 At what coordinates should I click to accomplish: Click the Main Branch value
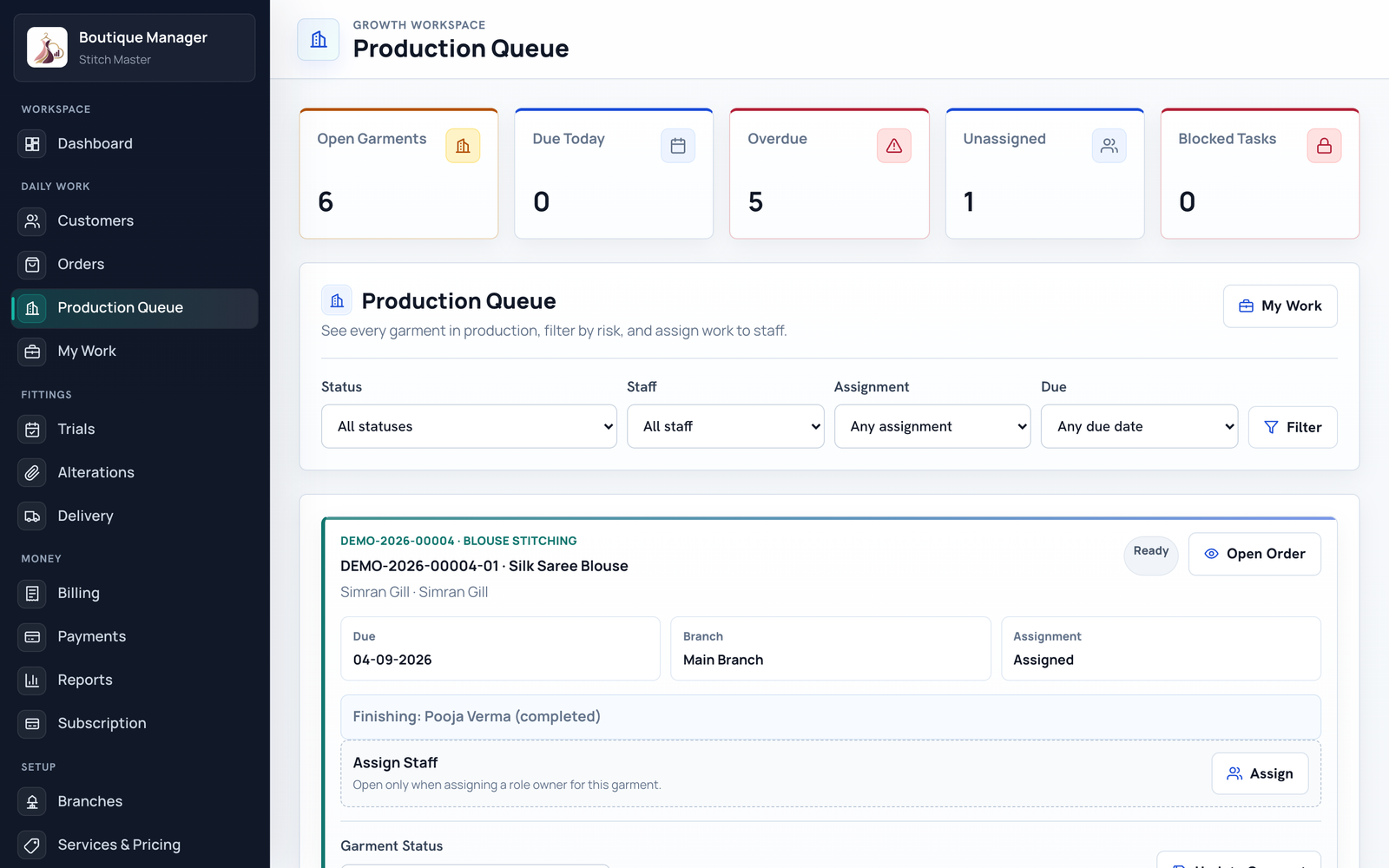click(x=723, y=660)
